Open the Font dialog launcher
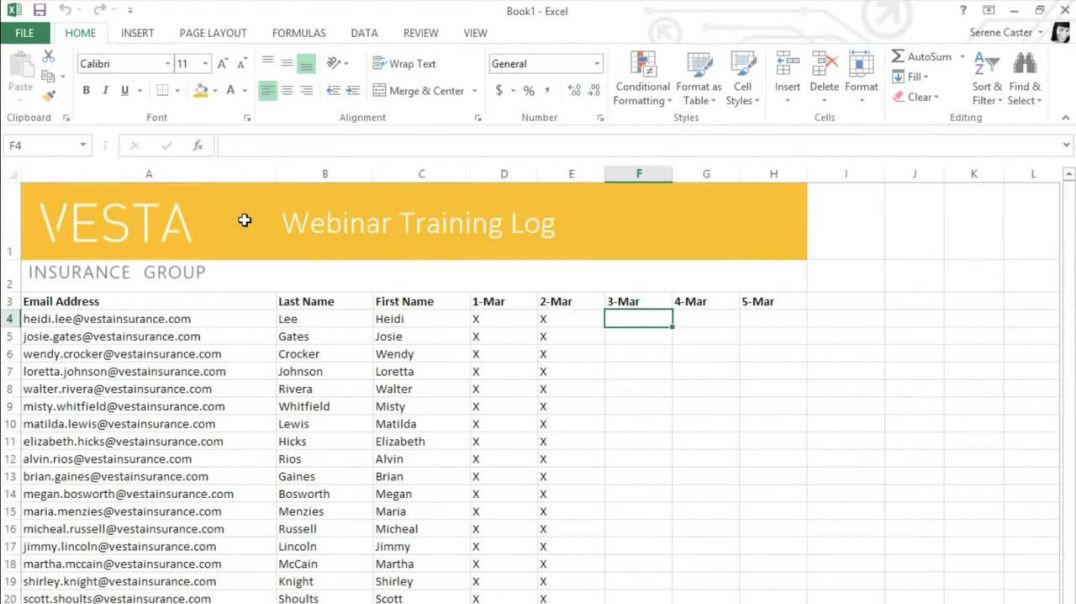This screenshot has height=604, width=1076. [247, 118]
